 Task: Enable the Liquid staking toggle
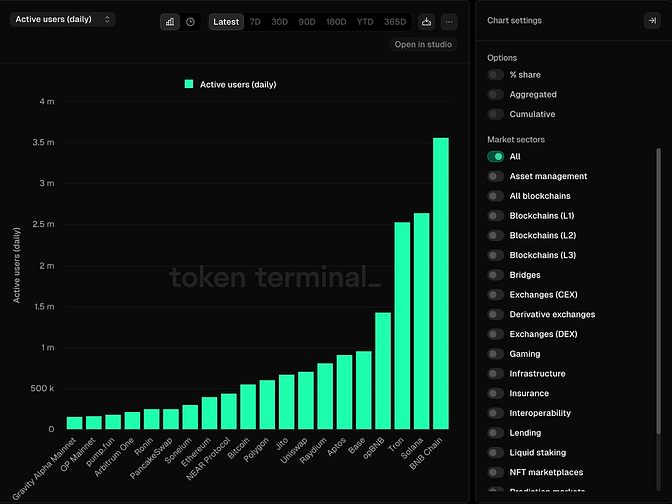[495, 452]
